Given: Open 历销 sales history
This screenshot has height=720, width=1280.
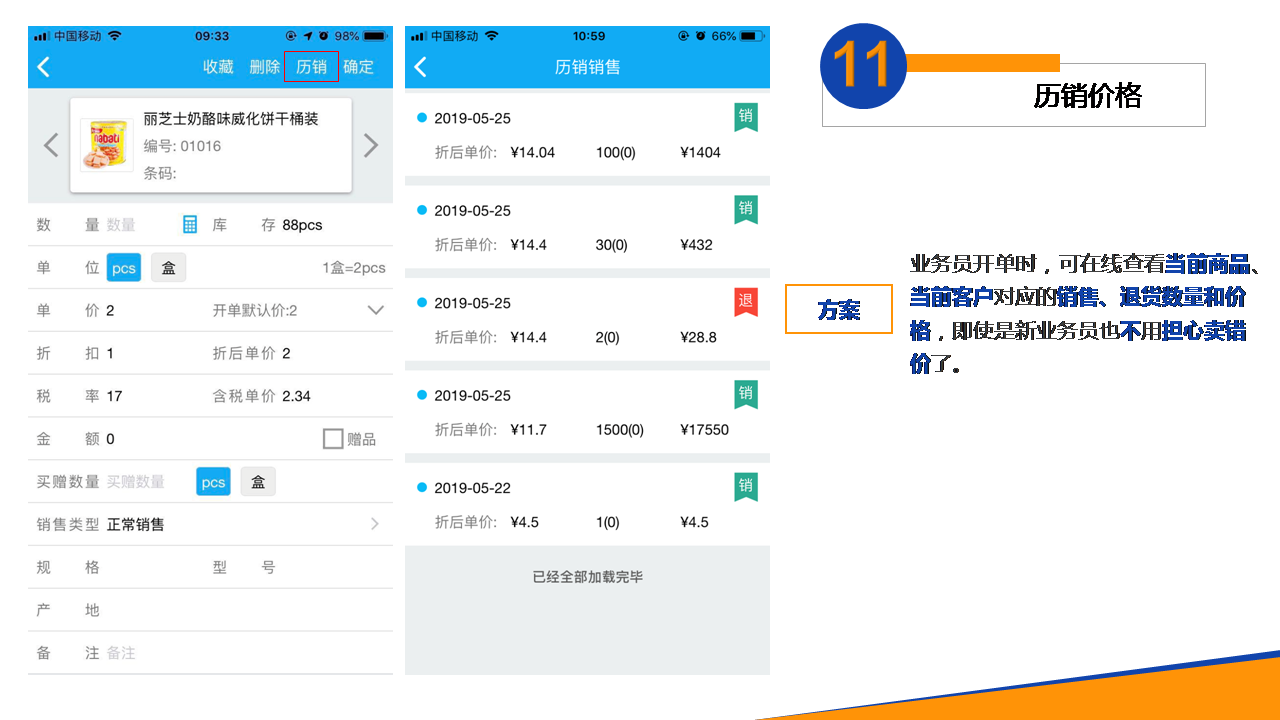Looking at the screenshot, I should coord(311,67).
